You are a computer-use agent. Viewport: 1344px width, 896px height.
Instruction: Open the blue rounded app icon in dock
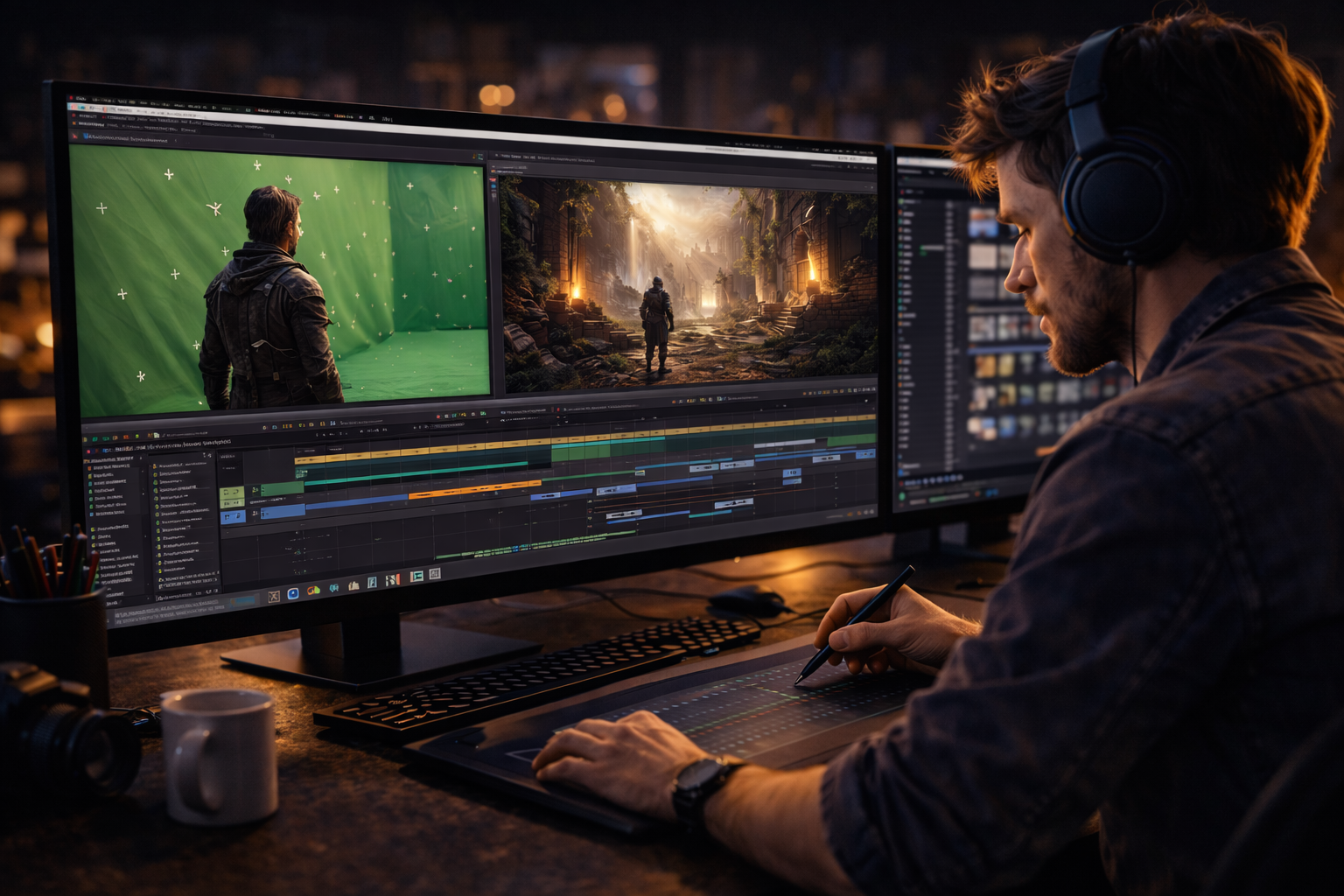pos(293,594)
